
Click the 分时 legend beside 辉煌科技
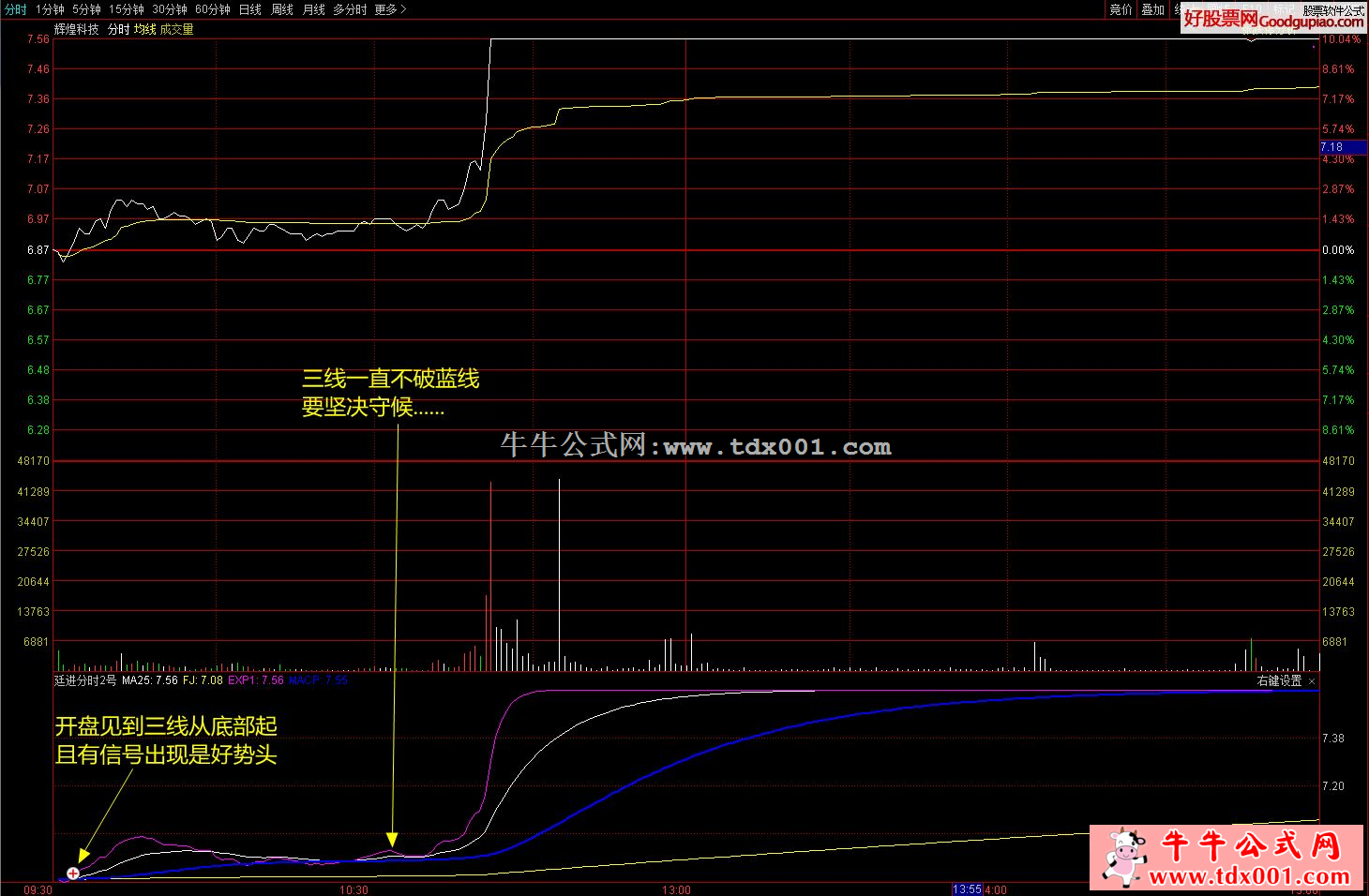tap(118, 29)
